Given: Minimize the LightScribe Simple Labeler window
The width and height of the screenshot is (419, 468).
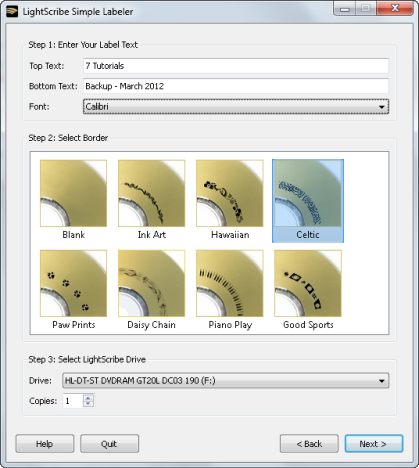Looking at the screenshot, I should click(345, 9).
